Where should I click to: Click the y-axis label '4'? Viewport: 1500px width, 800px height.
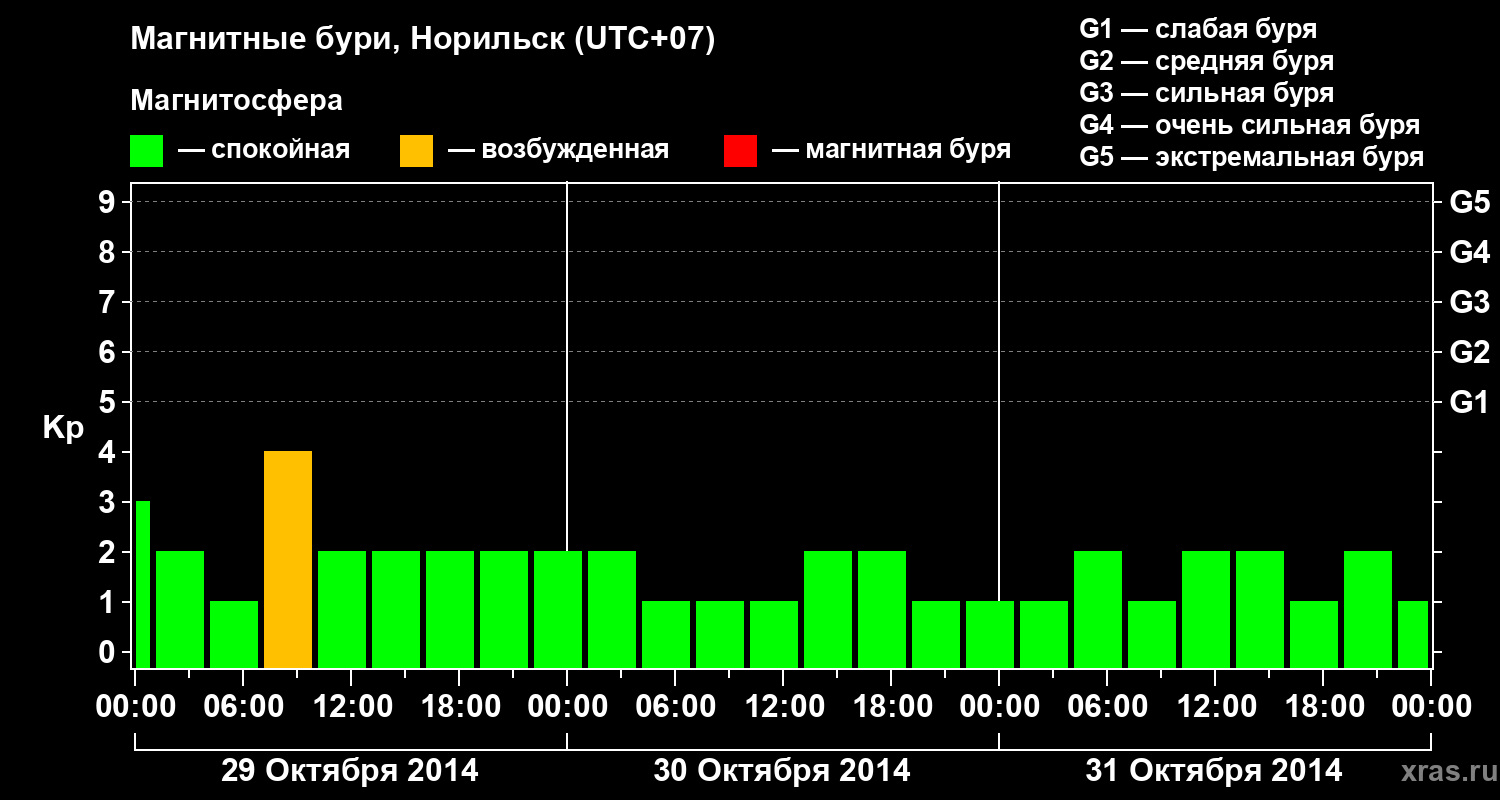(x=109, y=452)
